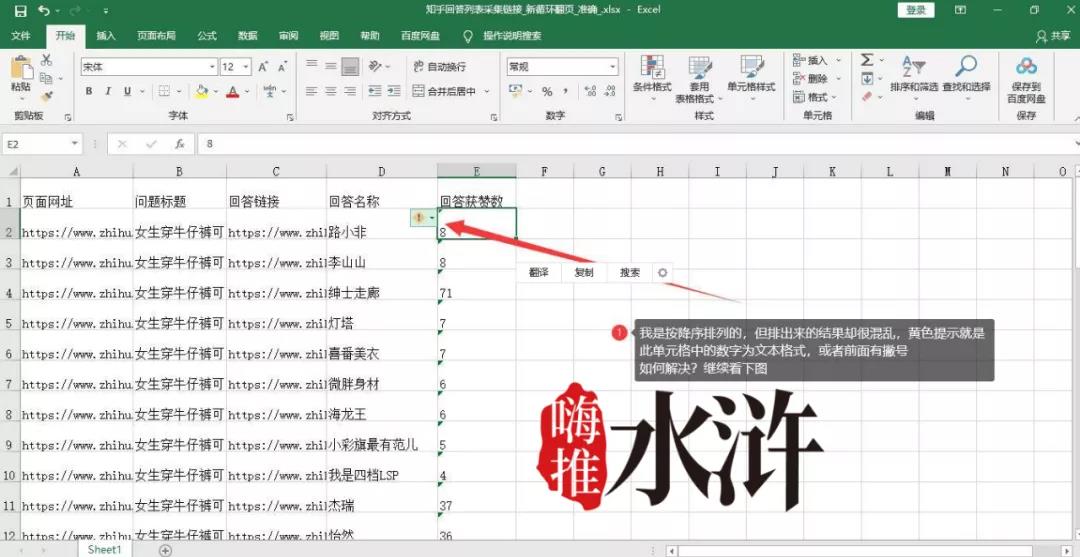Toggle Bold formatting
The width and height of the screenshot is (1080, 557).
coord(89,91)
